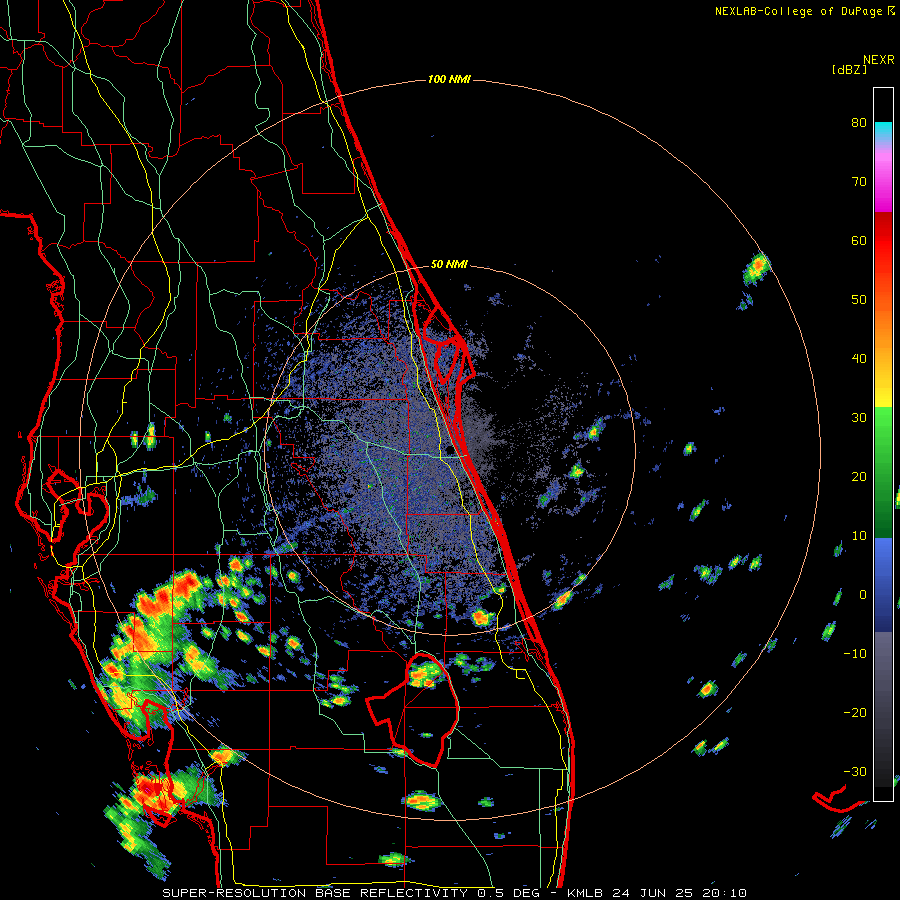Viewport: 900px width, 900px height.
Task: Click the 70 dBZ scale value
Action: [859, 181]
